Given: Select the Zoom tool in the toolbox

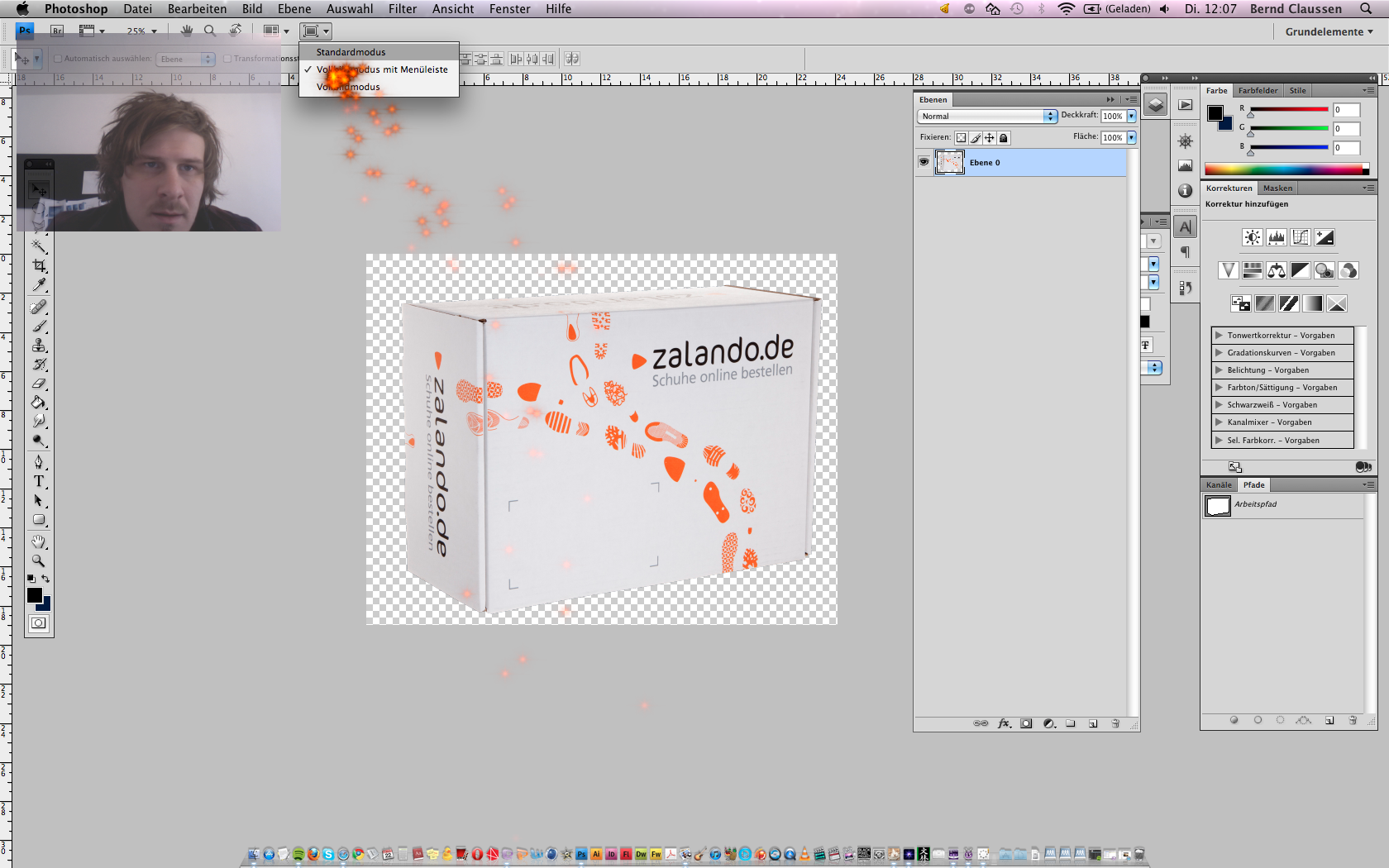Looking at the screenshot, I should 39,560.
